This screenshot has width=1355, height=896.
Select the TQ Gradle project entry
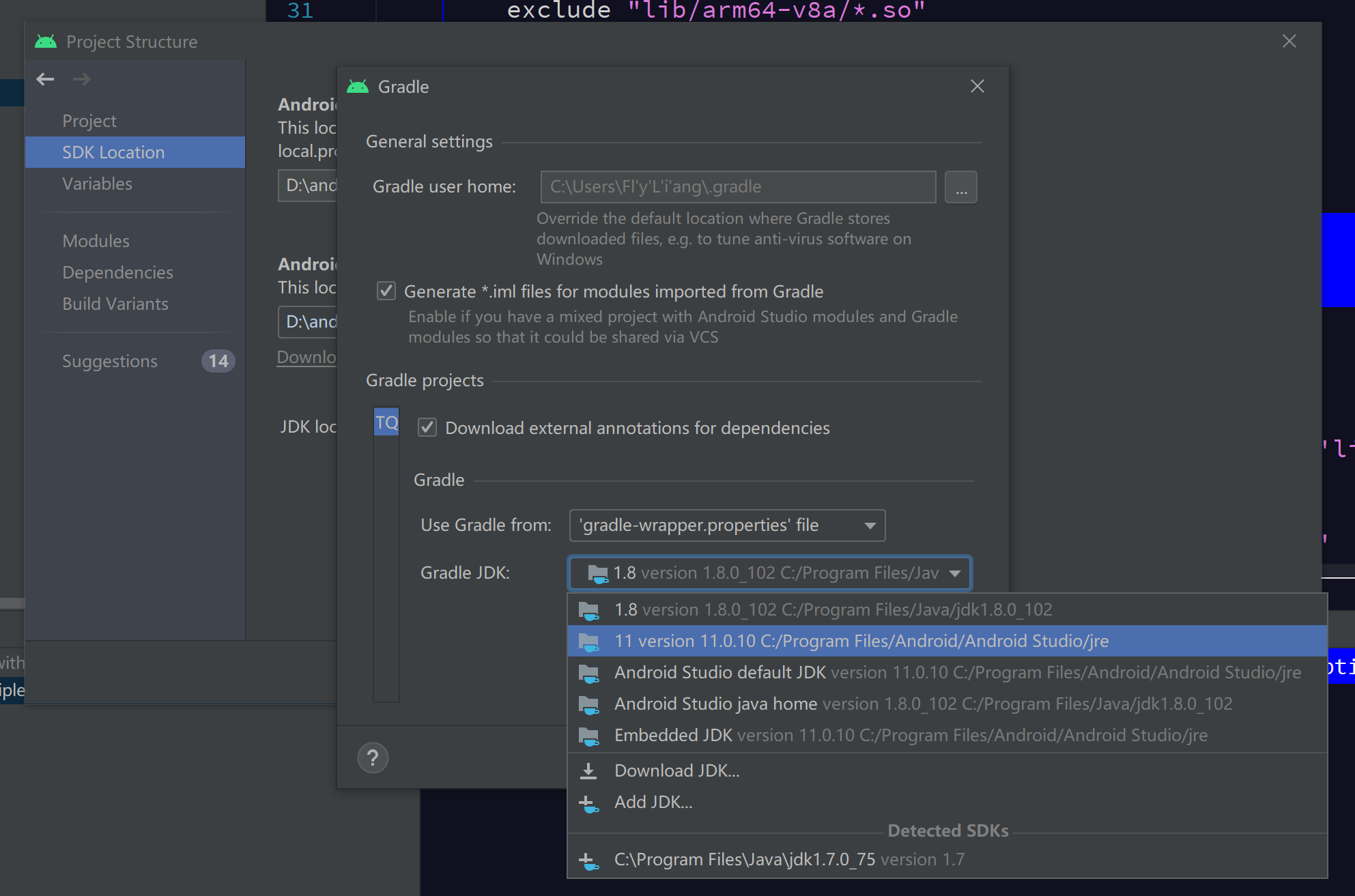[386, 422]
